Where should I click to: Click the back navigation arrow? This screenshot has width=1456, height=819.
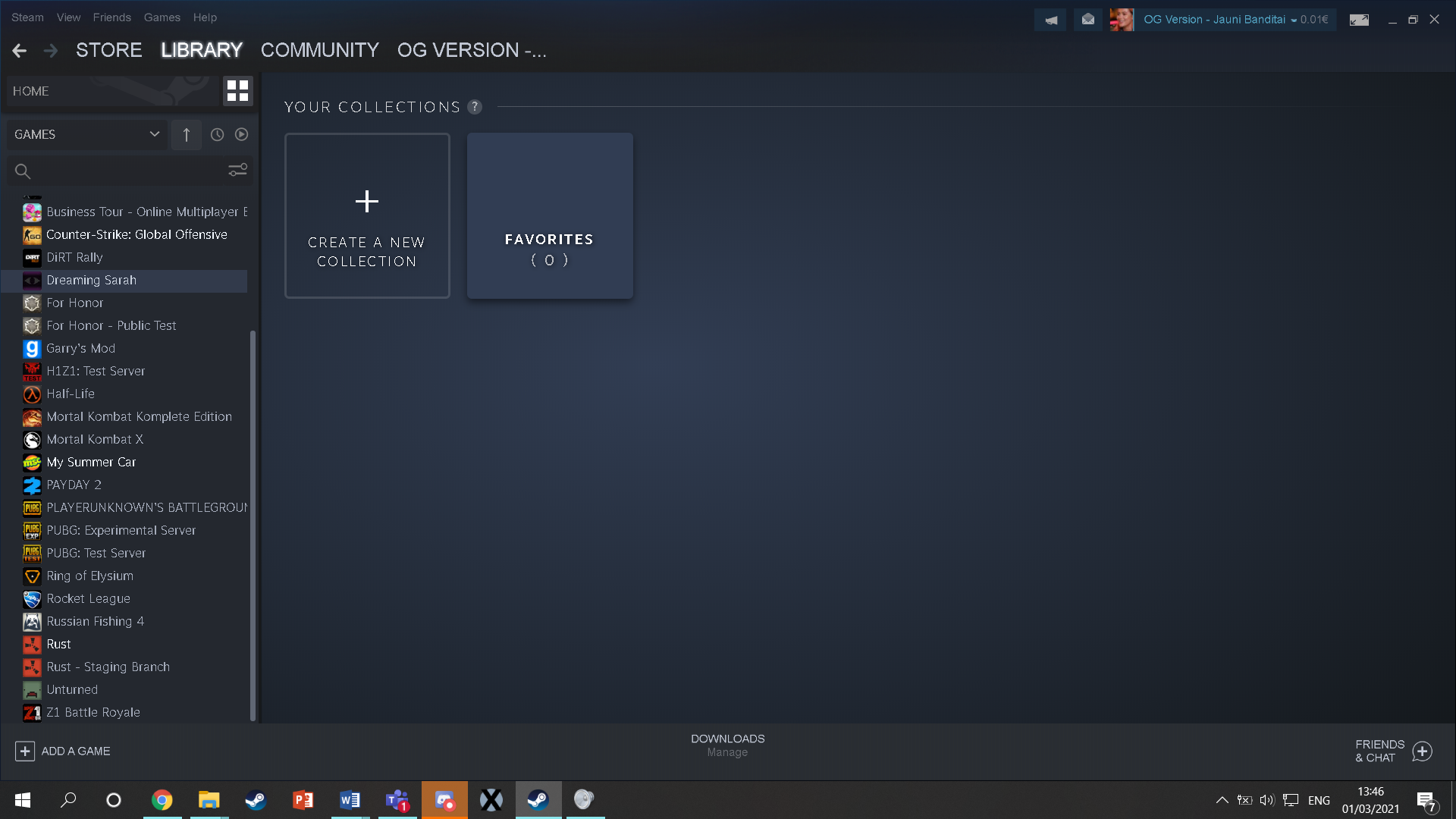20,51
